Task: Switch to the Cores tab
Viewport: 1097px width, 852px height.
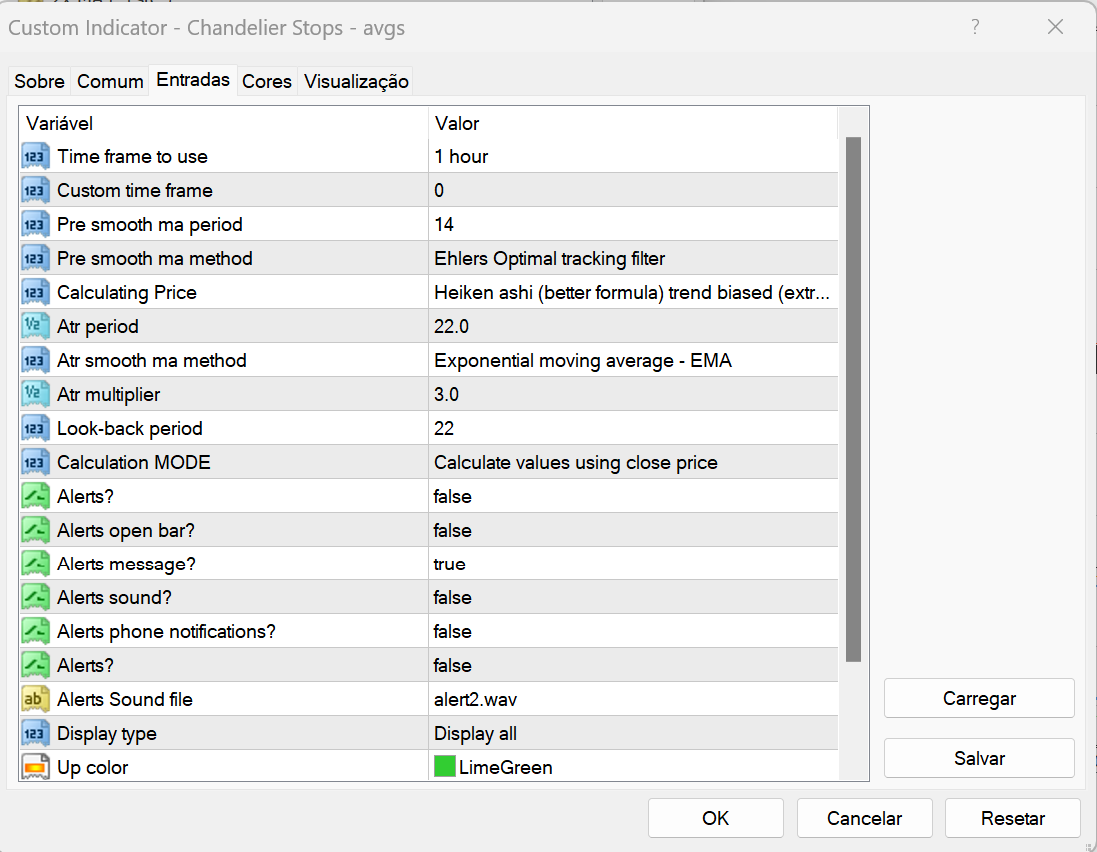Action: click(x=267, y=82)
